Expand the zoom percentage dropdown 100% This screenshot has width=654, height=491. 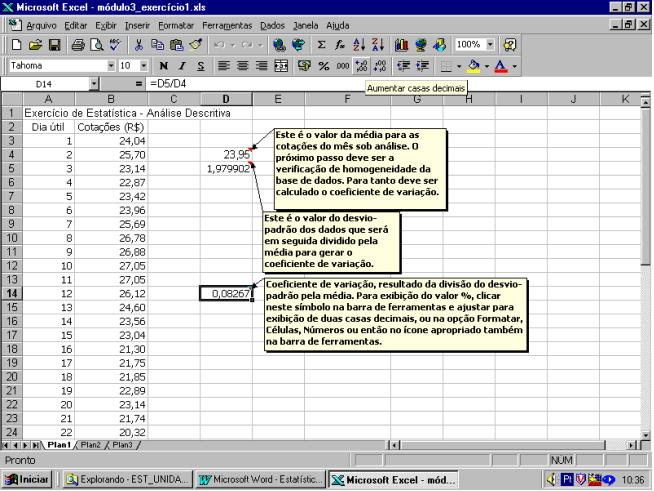click(x=489, y=45)
